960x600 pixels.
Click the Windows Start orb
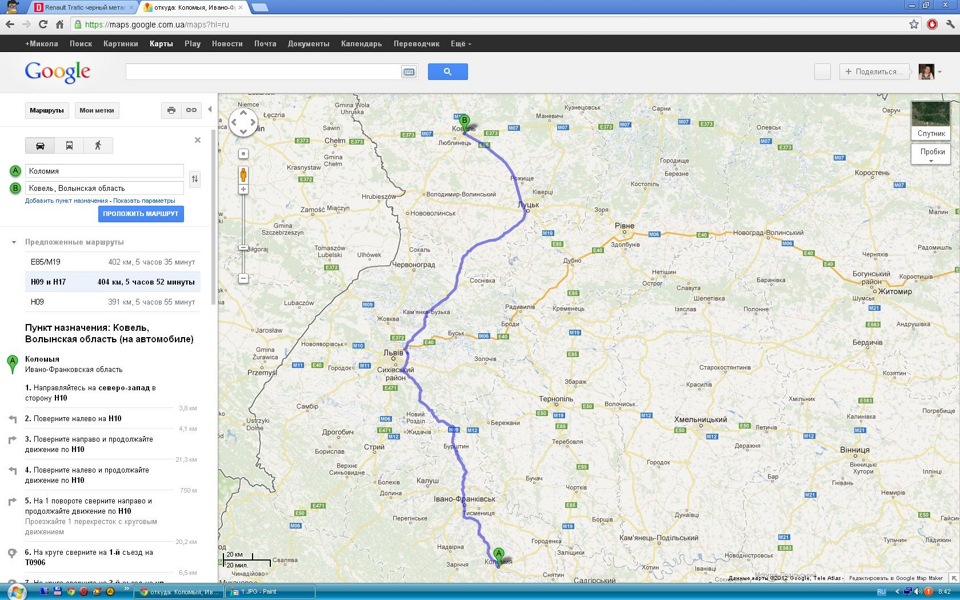click(16, 592)
